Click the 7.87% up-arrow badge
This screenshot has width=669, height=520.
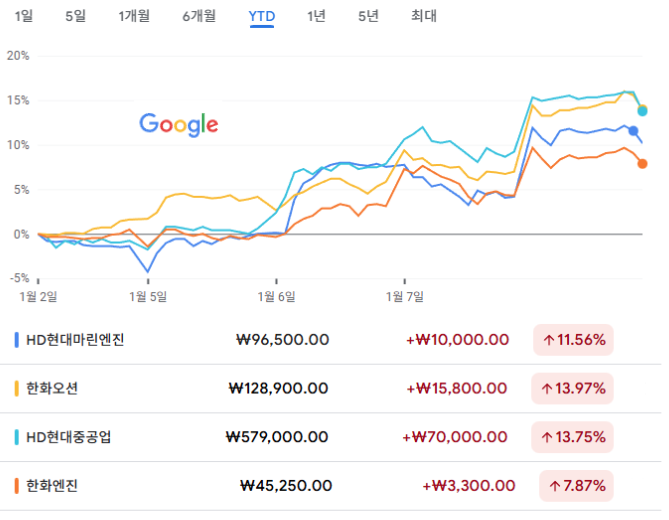(x=576, y=486)
